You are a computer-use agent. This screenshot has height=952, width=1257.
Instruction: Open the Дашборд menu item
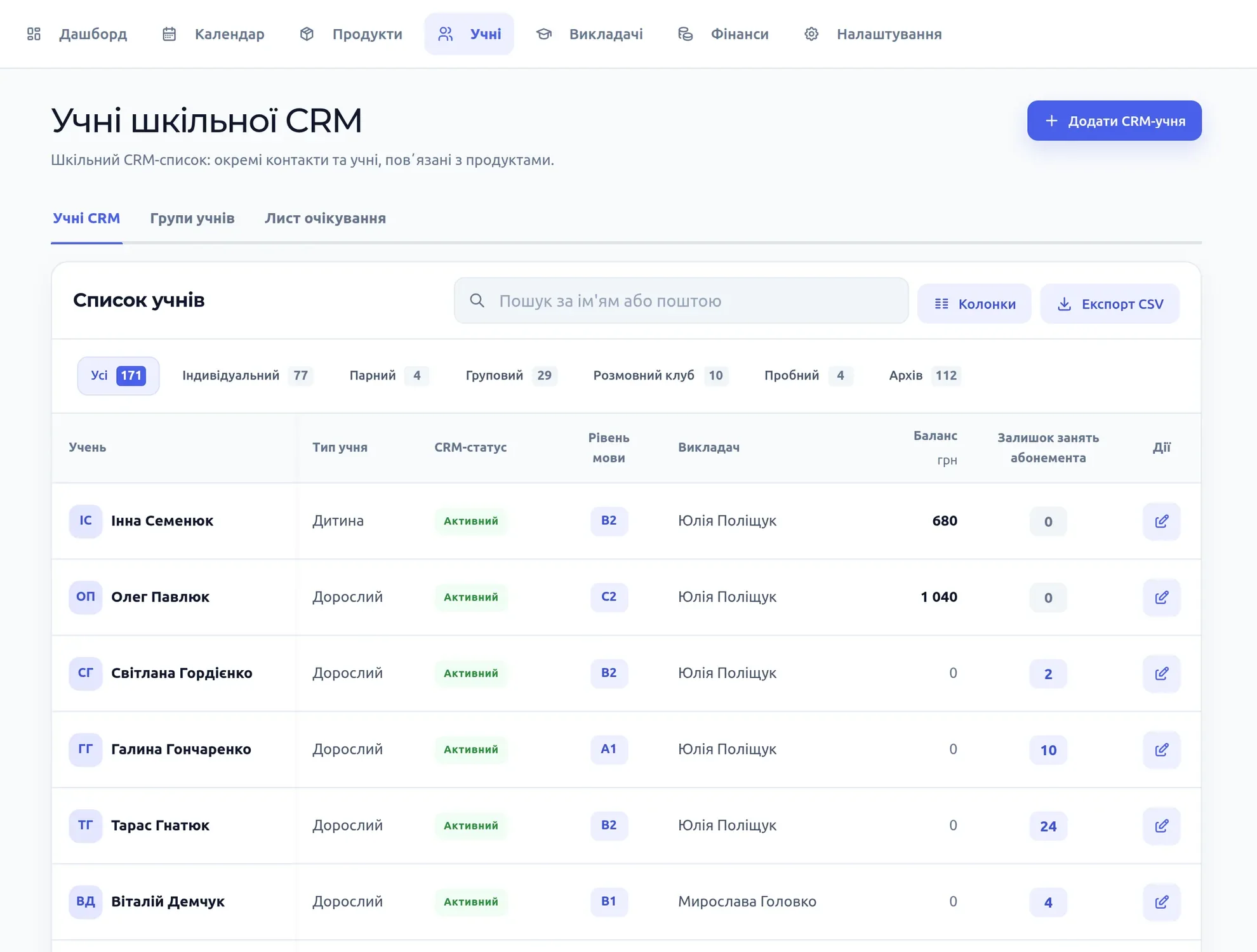[x=77, y=34]
